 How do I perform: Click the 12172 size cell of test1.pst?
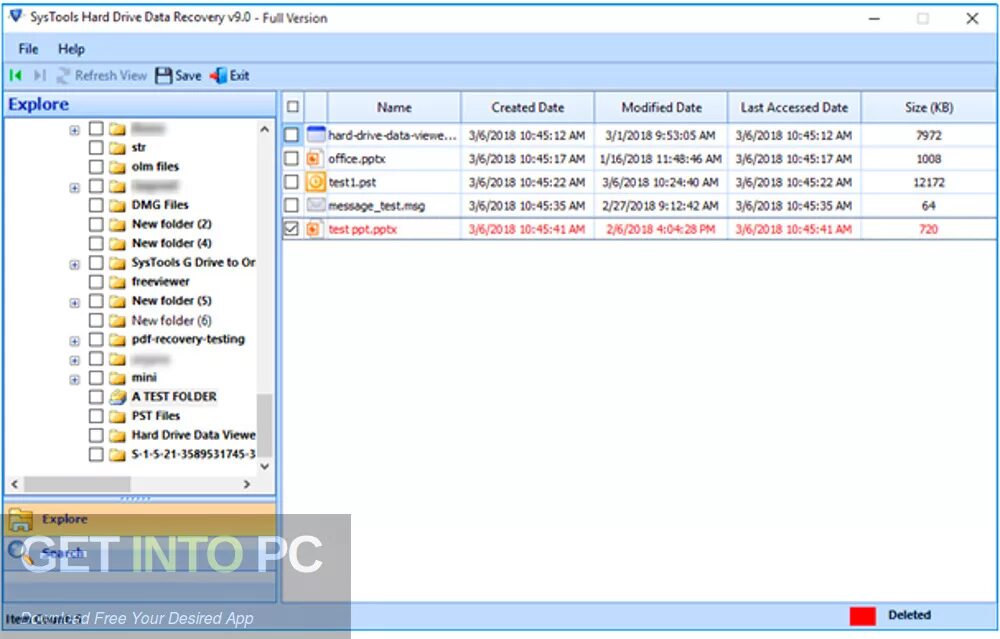point(929,182)
